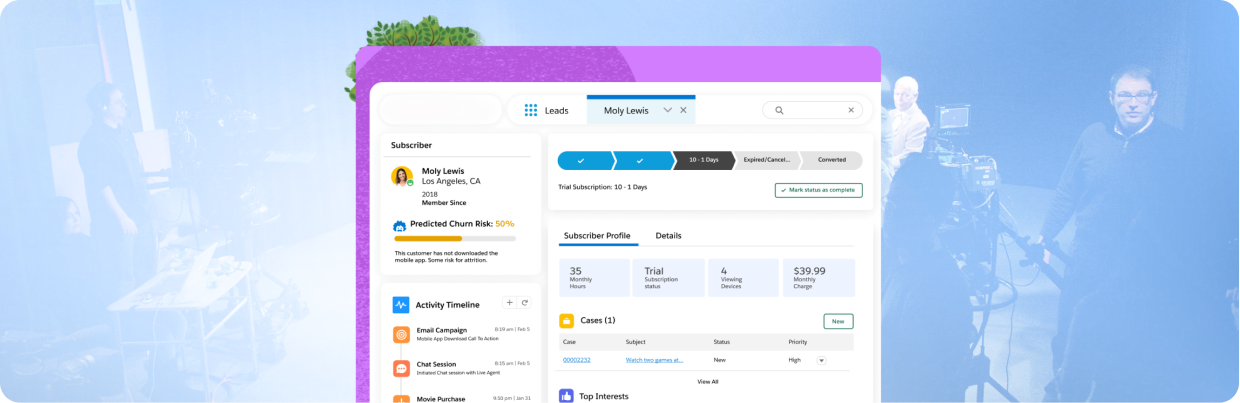The width and height of the screenshot is (1240, 403).
Task: Open the Movie Purchase activity
Action: pos(442,398)
